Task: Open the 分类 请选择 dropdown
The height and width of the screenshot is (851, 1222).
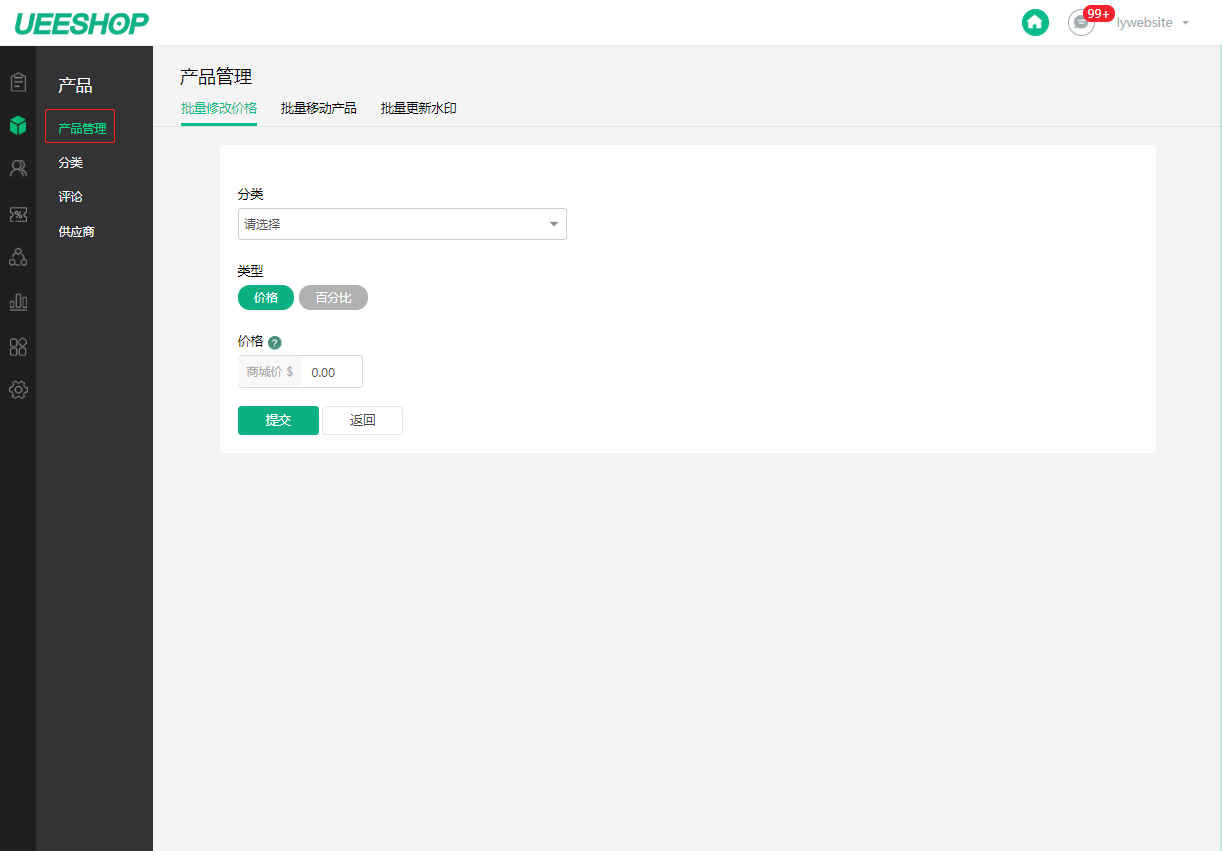Action: click(x=402, y=224)
